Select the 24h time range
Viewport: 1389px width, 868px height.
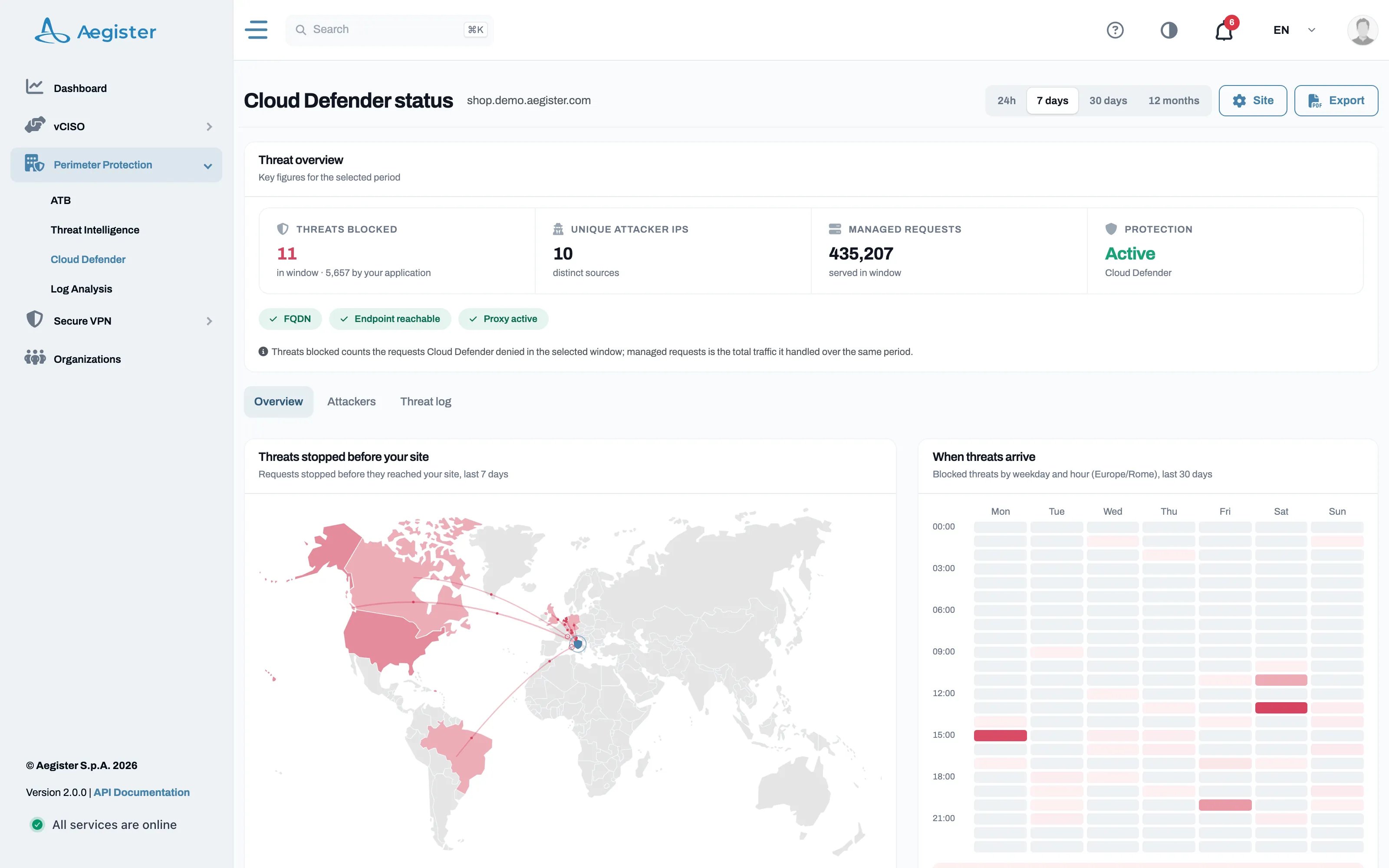(1006, 100)
